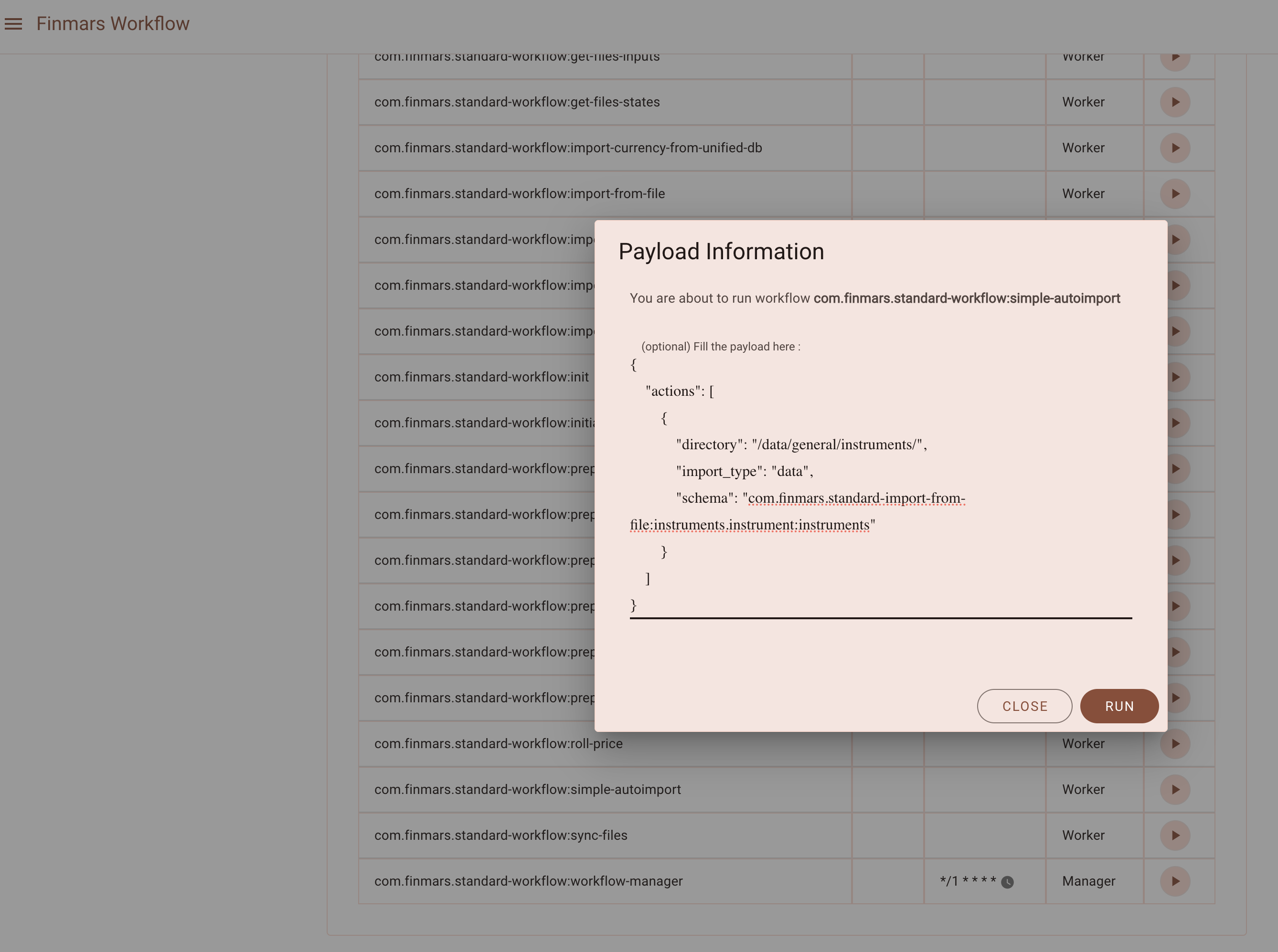Run the get-files-states workflow play icon

pyautogui.click(x=1175, y=102)
